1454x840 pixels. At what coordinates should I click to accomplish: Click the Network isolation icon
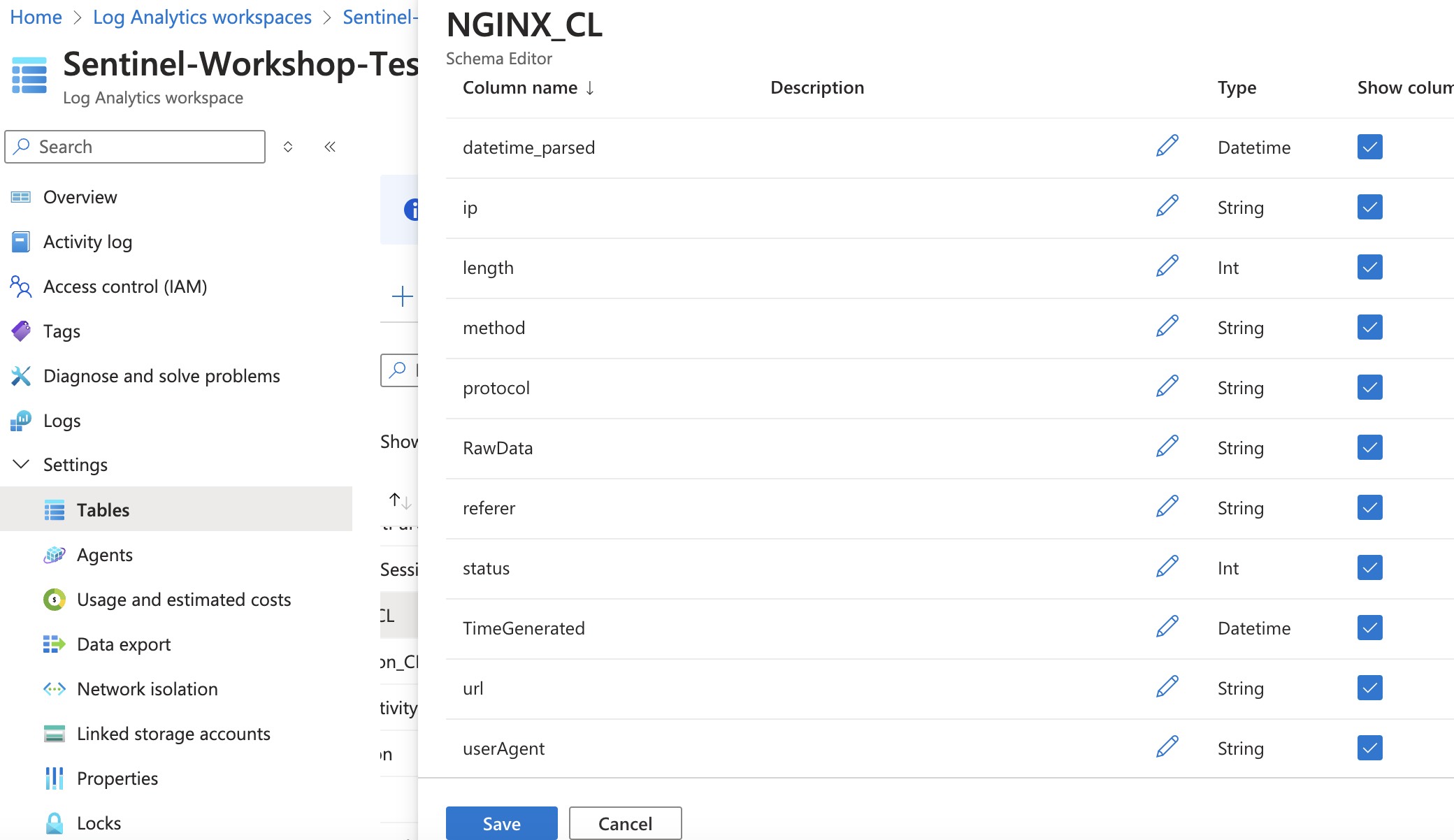click(x=55, y=689)
